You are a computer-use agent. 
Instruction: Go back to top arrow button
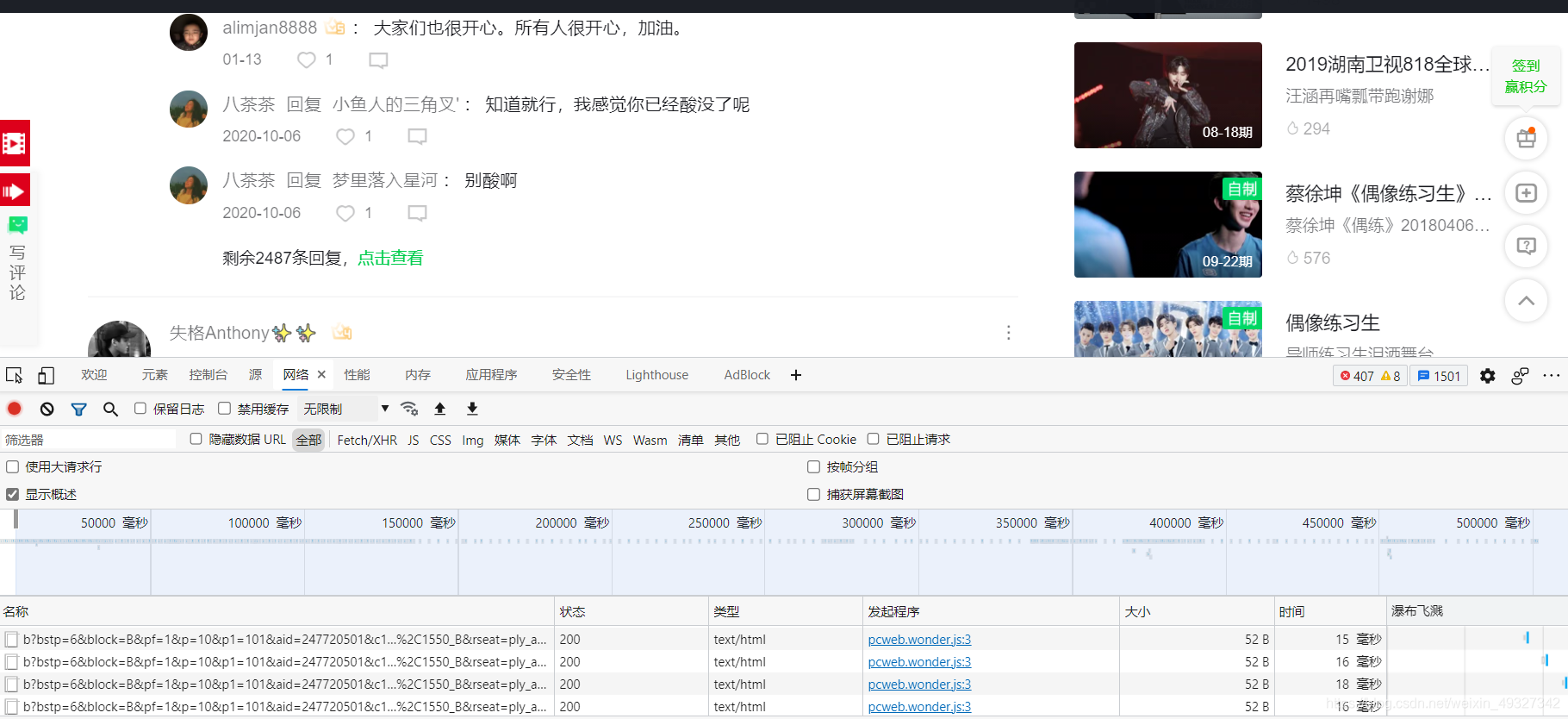pos(1526,301)
